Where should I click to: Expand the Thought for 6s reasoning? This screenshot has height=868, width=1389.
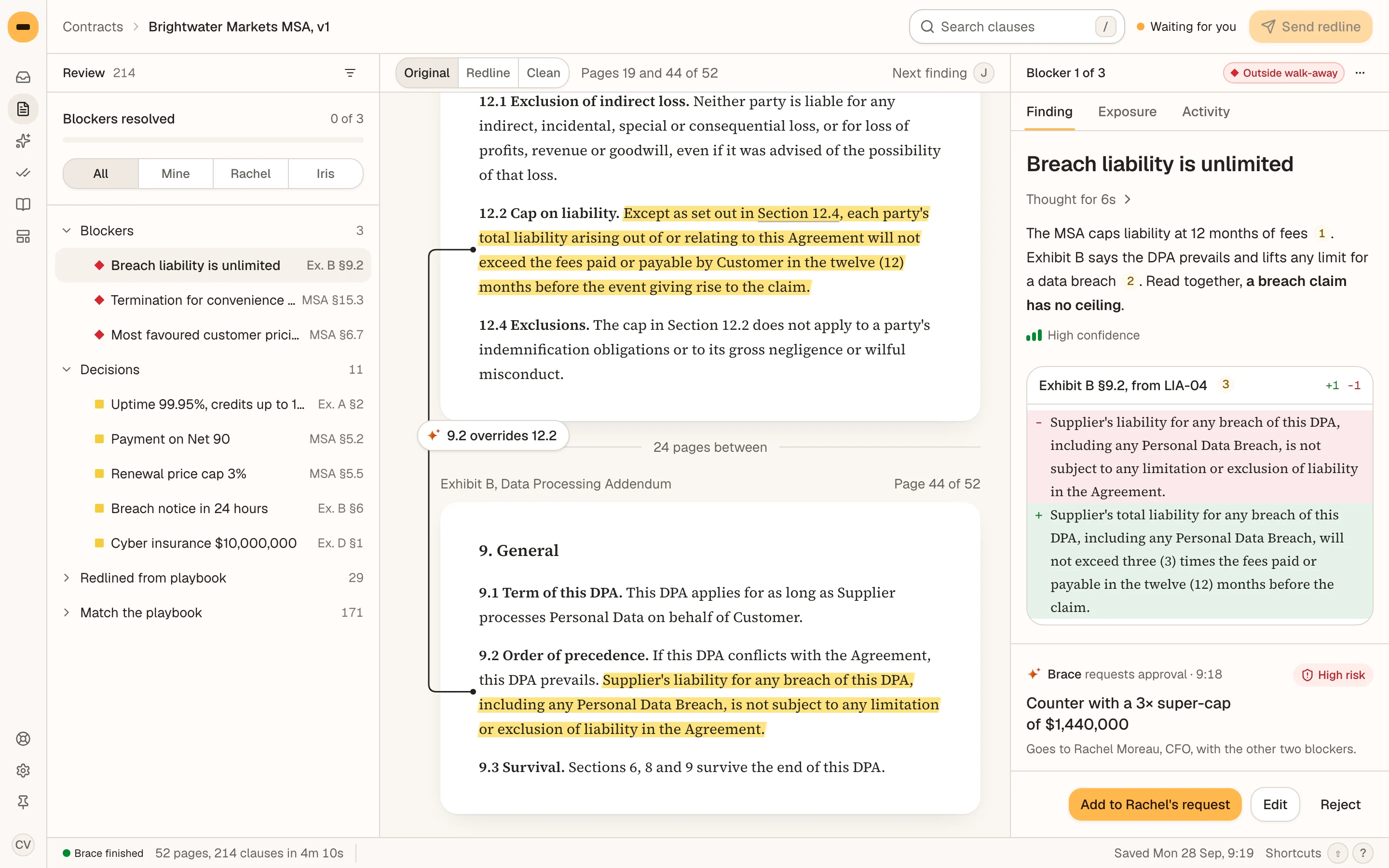point(1078,199)
